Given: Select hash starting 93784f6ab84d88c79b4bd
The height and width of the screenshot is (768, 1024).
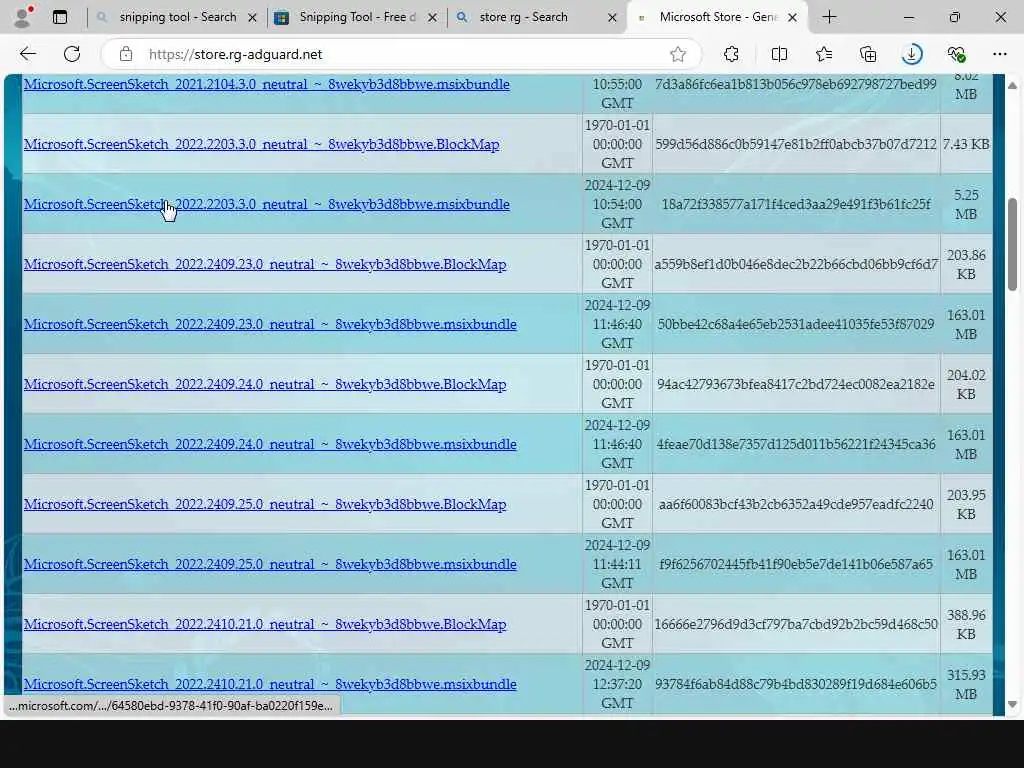Looking at the screenshot, I should click(795, 684).
